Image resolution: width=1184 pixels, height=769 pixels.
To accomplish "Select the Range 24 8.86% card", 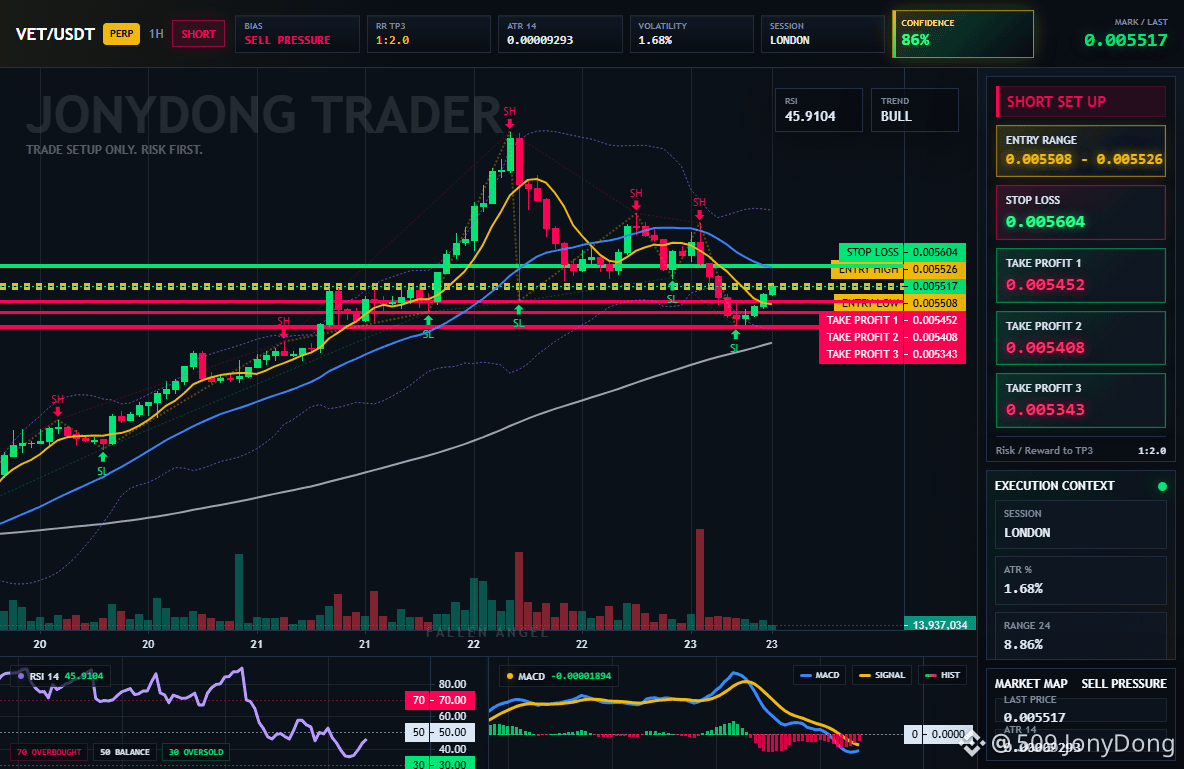I will [x=1081, y=636].
